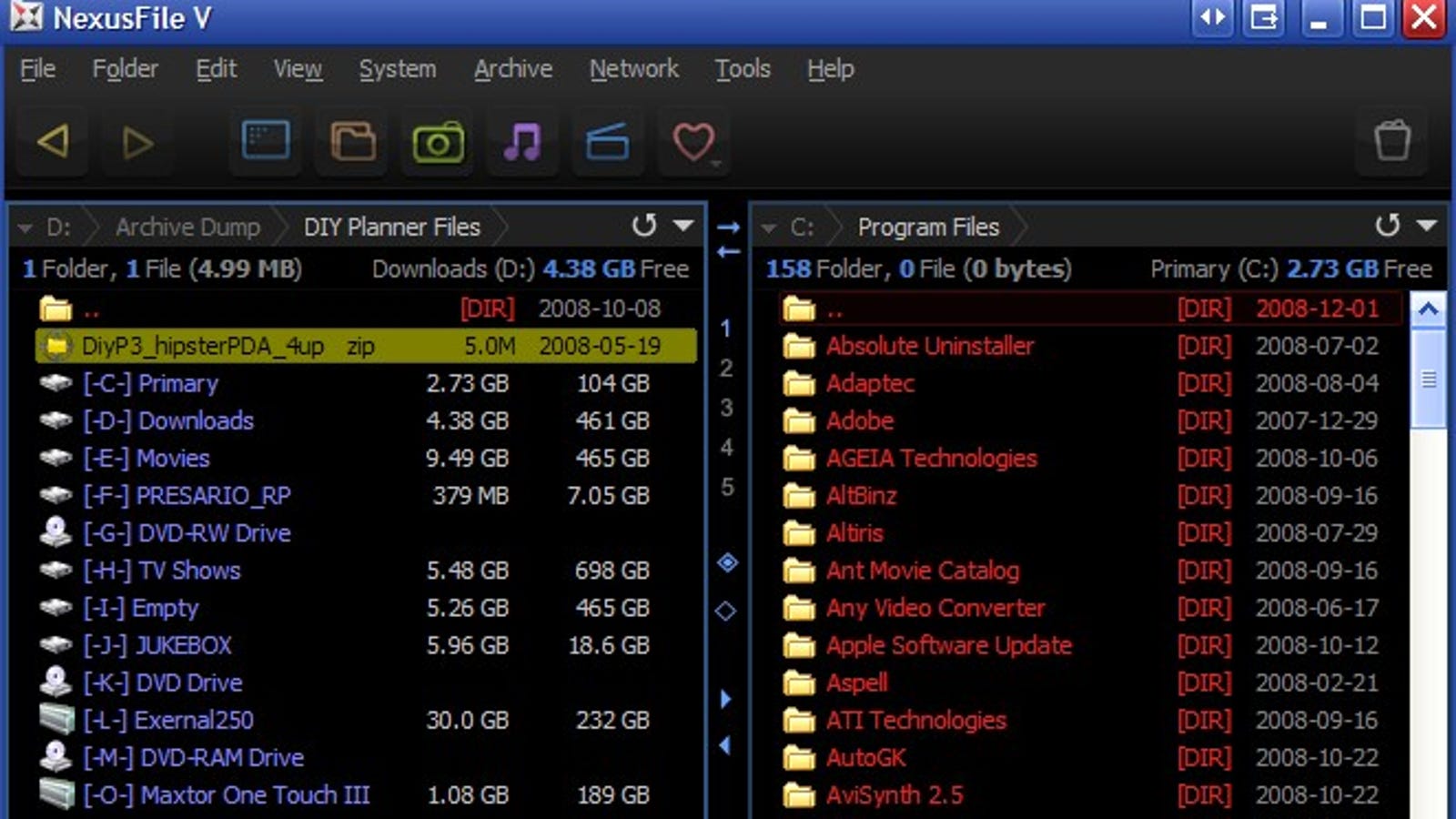Click Program Files breadcrumb in right panel
This screenshot has width=1456, height=819.
tap(928, 227)
